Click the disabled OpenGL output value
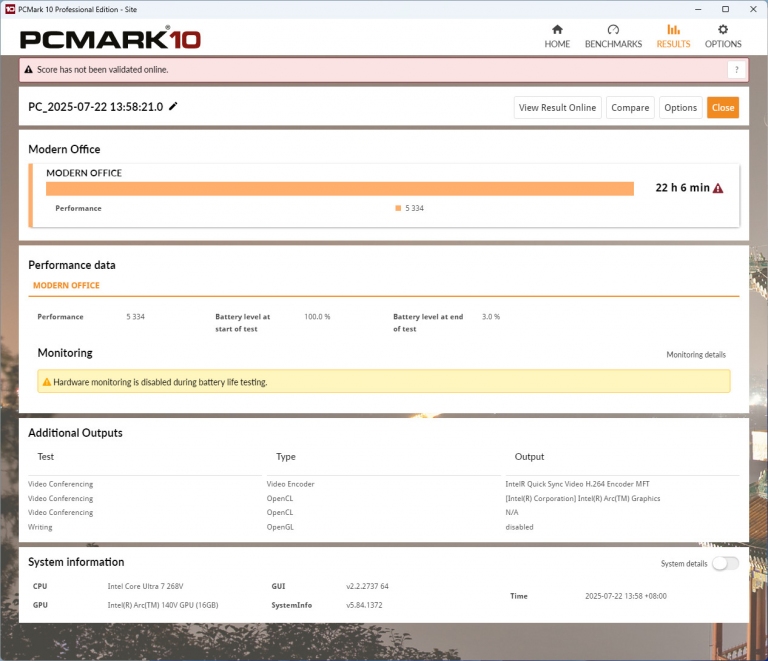 pos(519,527)
